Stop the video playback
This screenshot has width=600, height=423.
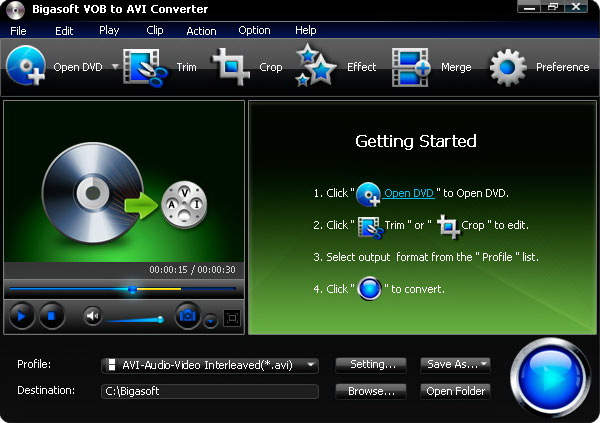tap(52, 316)
